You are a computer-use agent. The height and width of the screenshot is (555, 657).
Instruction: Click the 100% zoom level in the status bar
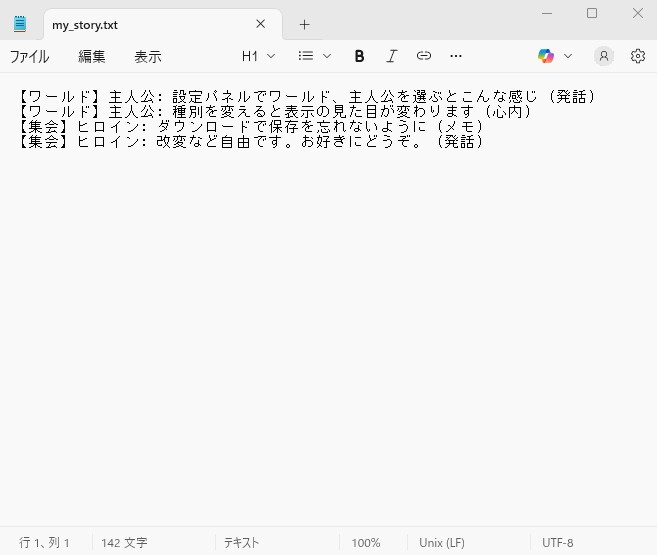click(x=366, y=542)
